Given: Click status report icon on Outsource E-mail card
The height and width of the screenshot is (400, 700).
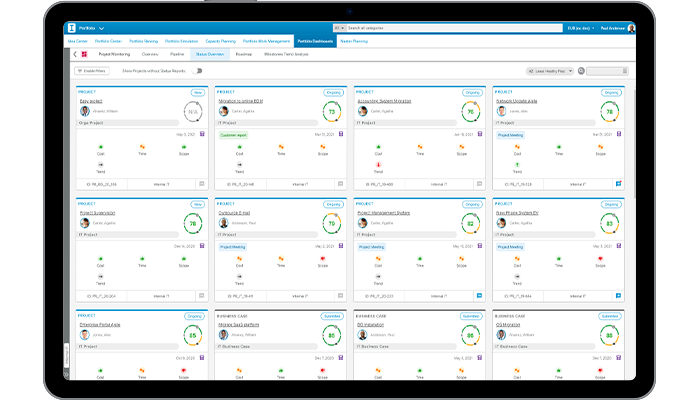Looking at the screenshot, I should (341, 246).
